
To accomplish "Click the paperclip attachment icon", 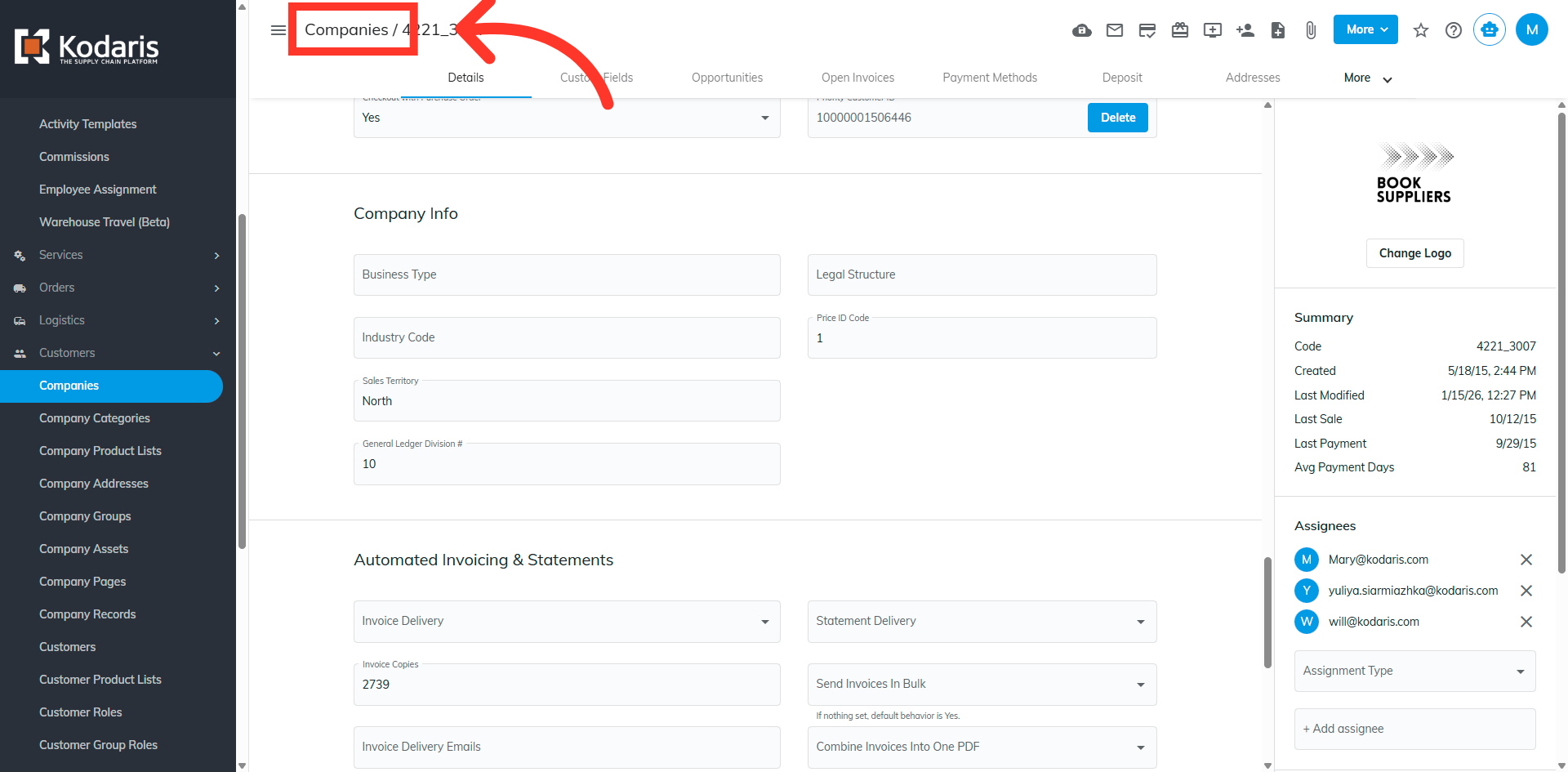I will point(1311,30).
